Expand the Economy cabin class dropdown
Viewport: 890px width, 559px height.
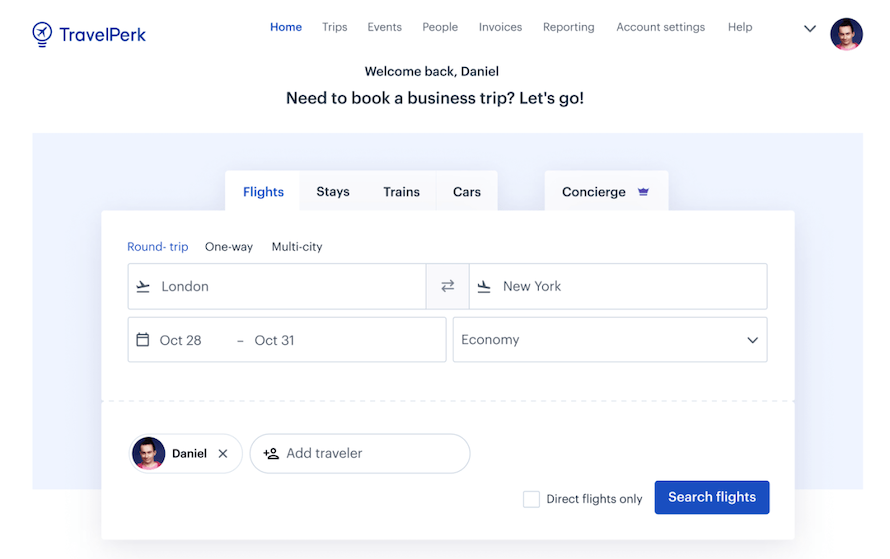pos(610,340)
